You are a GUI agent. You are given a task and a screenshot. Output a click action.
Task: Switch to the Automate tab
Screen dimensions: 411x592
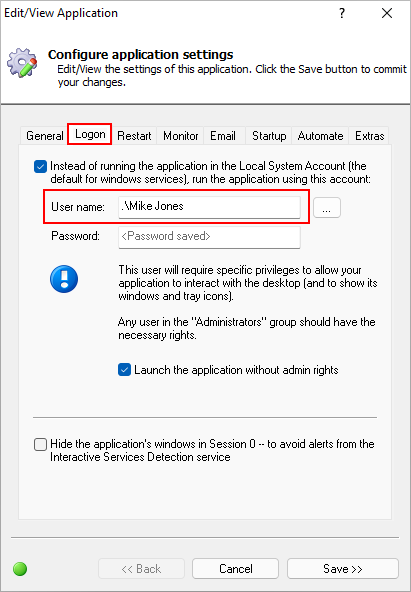coord(320,136)
